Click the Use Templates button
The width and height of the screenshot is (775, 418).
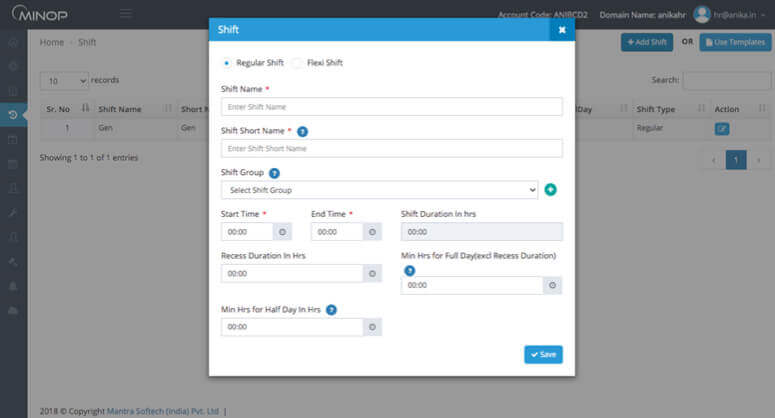735,42
